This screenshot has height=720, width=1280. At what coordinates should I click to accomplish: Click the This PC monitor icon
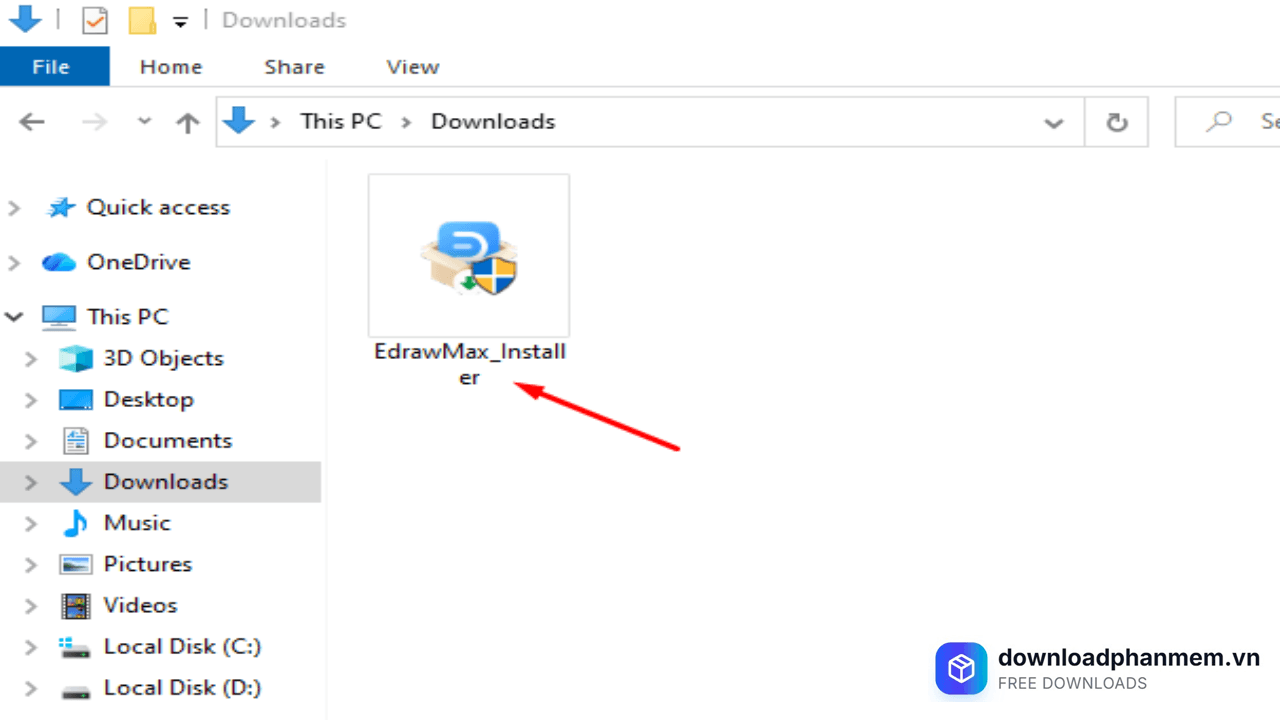(x=59, y=318)
